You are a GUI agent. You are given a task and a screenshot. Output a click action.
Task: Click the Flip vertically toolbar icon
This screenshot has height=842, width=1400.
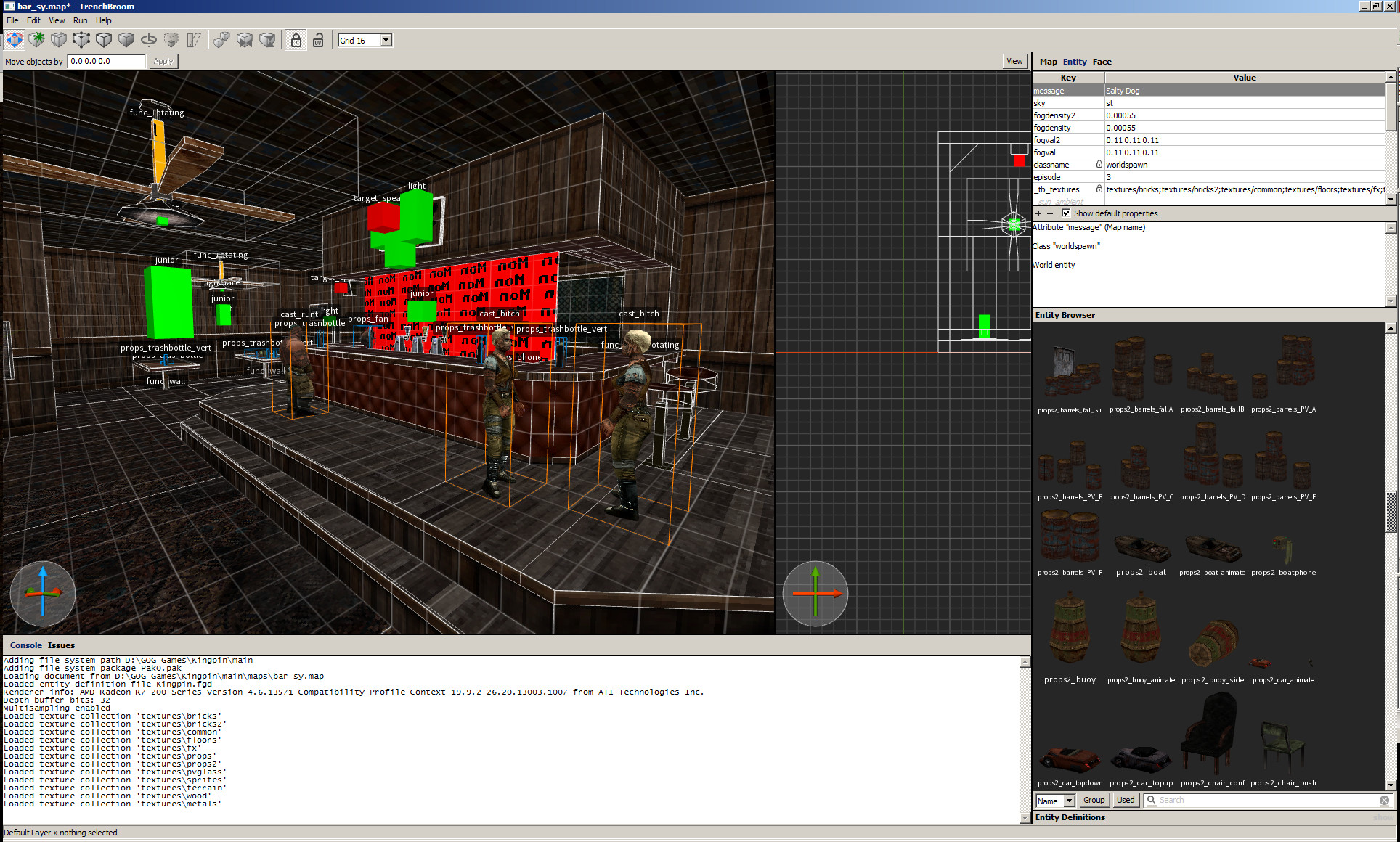[267, 40]
